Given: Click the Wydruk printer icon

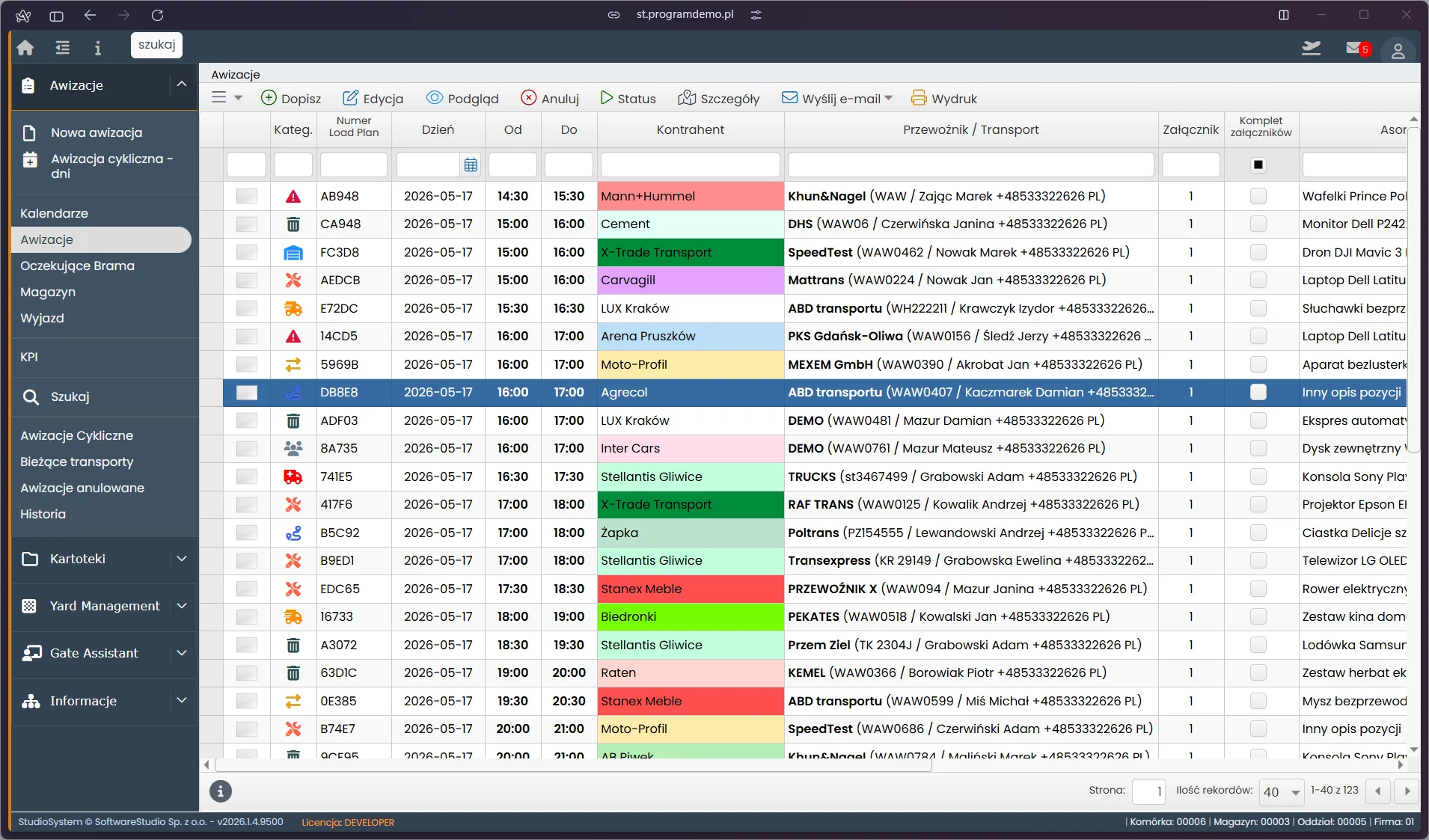Looking at the screenshot, I should (919, 98).
